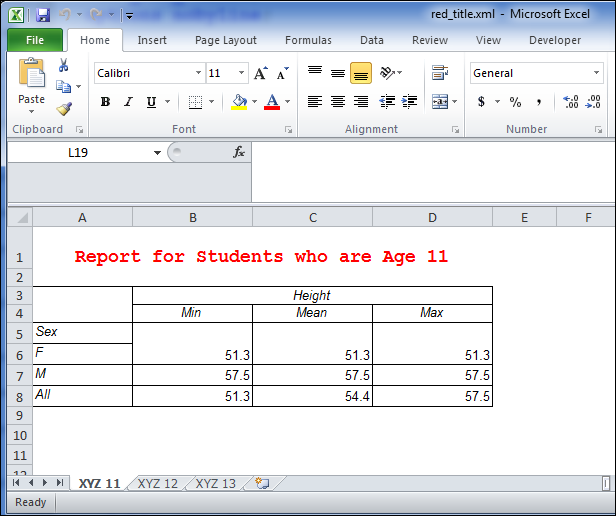Toggle bottom vertical alignment button
The width and height of the screenshot is (616, 516).
click(361, 73)
